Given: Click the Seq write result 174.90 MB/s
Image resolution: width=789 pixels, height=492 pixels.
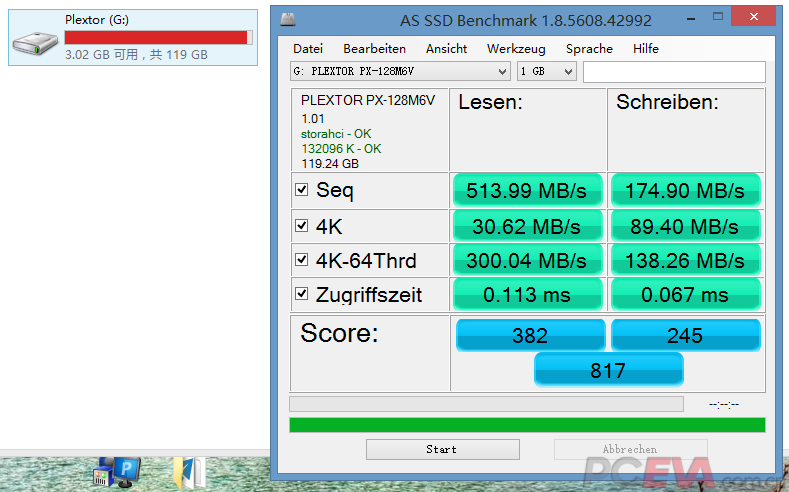Looking at the screenshot, I should click(685, 191).
